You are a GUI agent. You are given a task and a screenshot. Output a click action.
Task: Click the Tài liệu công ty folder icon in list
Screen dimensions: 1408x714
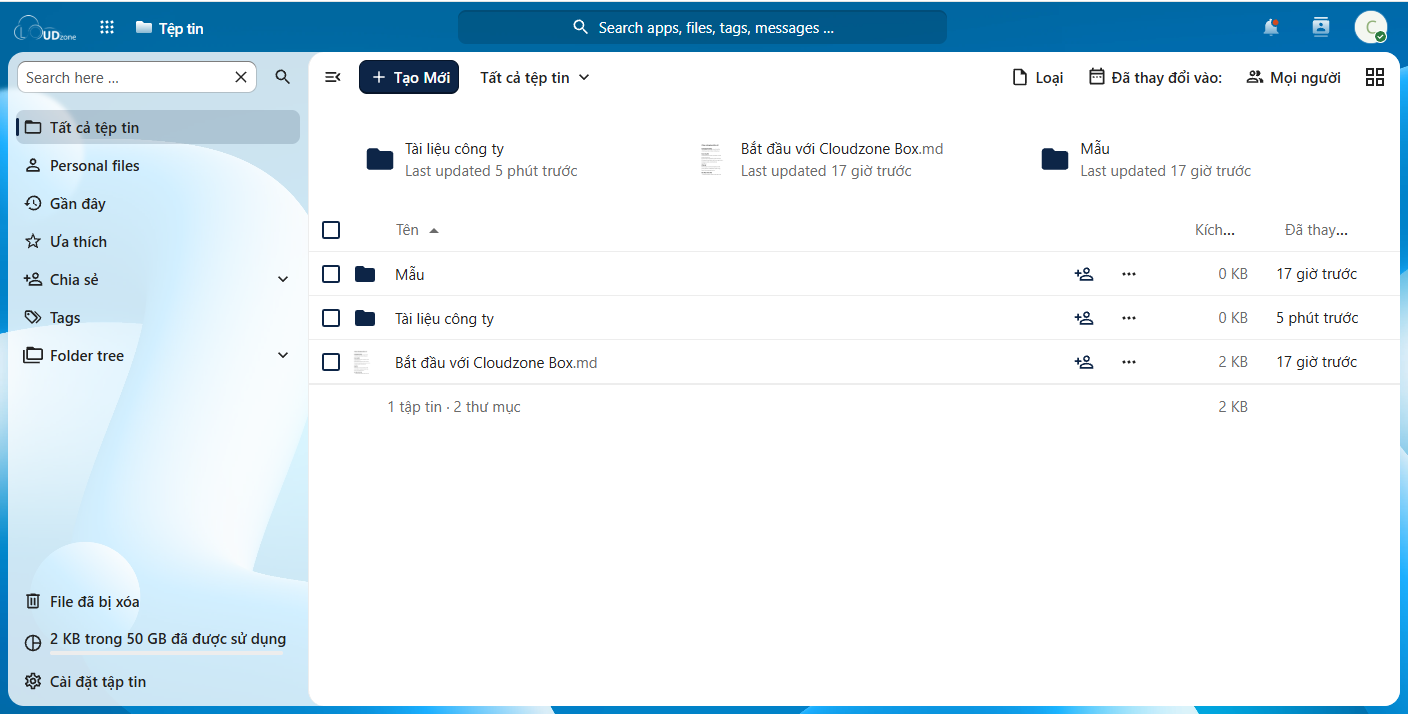[x=365, y=318]
